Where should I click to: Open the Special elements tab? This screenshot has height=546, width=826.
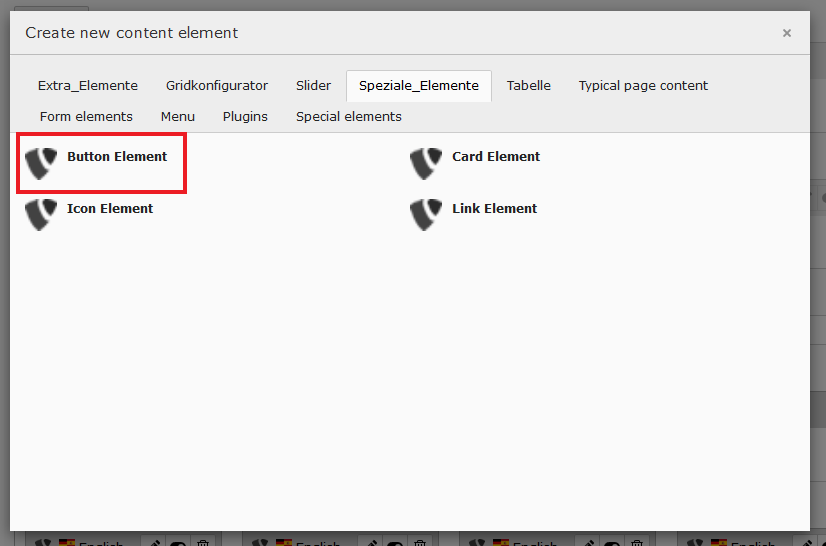pos(349,116)
